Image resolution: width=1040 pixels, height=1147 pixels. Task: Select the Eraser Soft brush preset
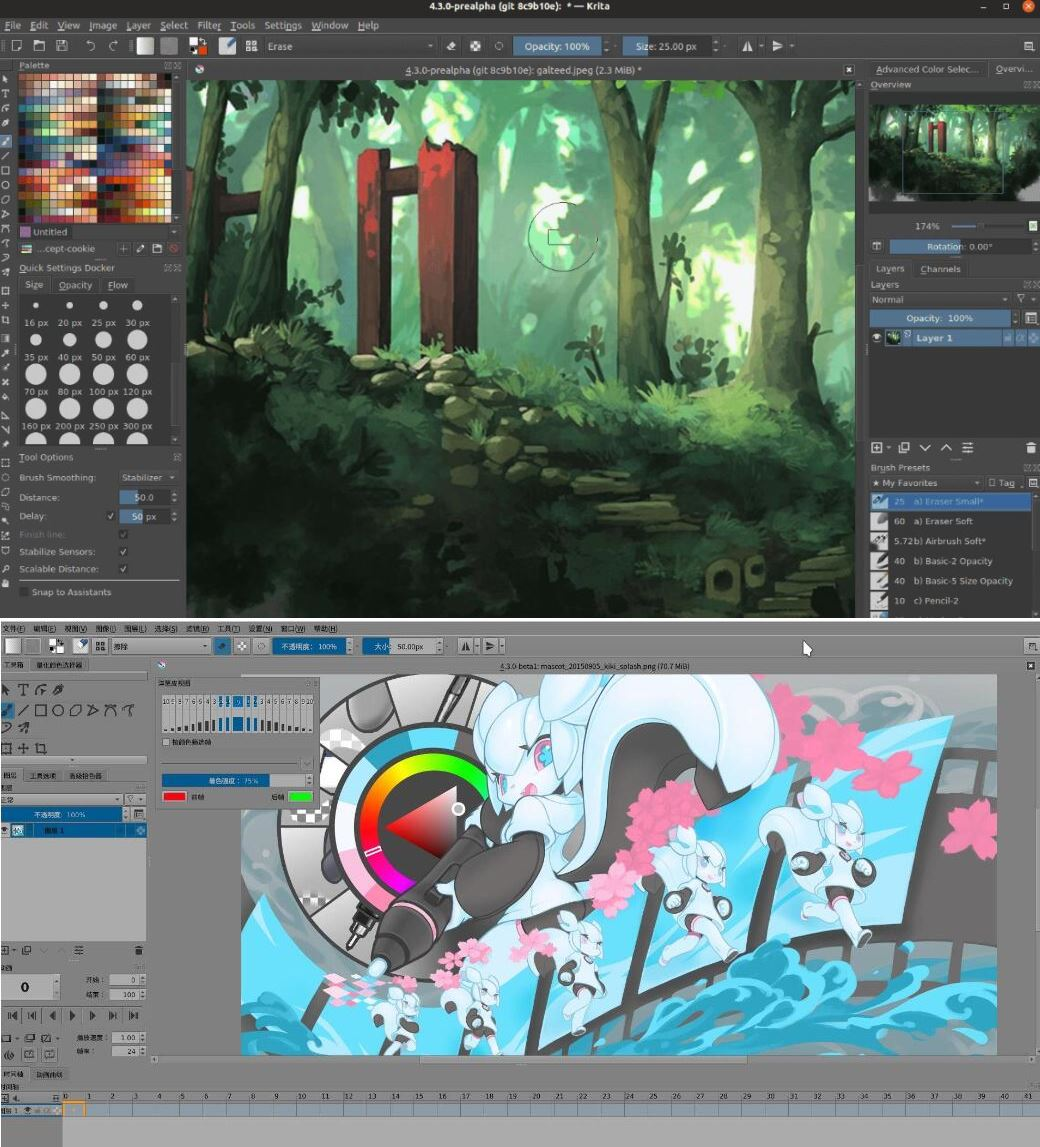951,522
